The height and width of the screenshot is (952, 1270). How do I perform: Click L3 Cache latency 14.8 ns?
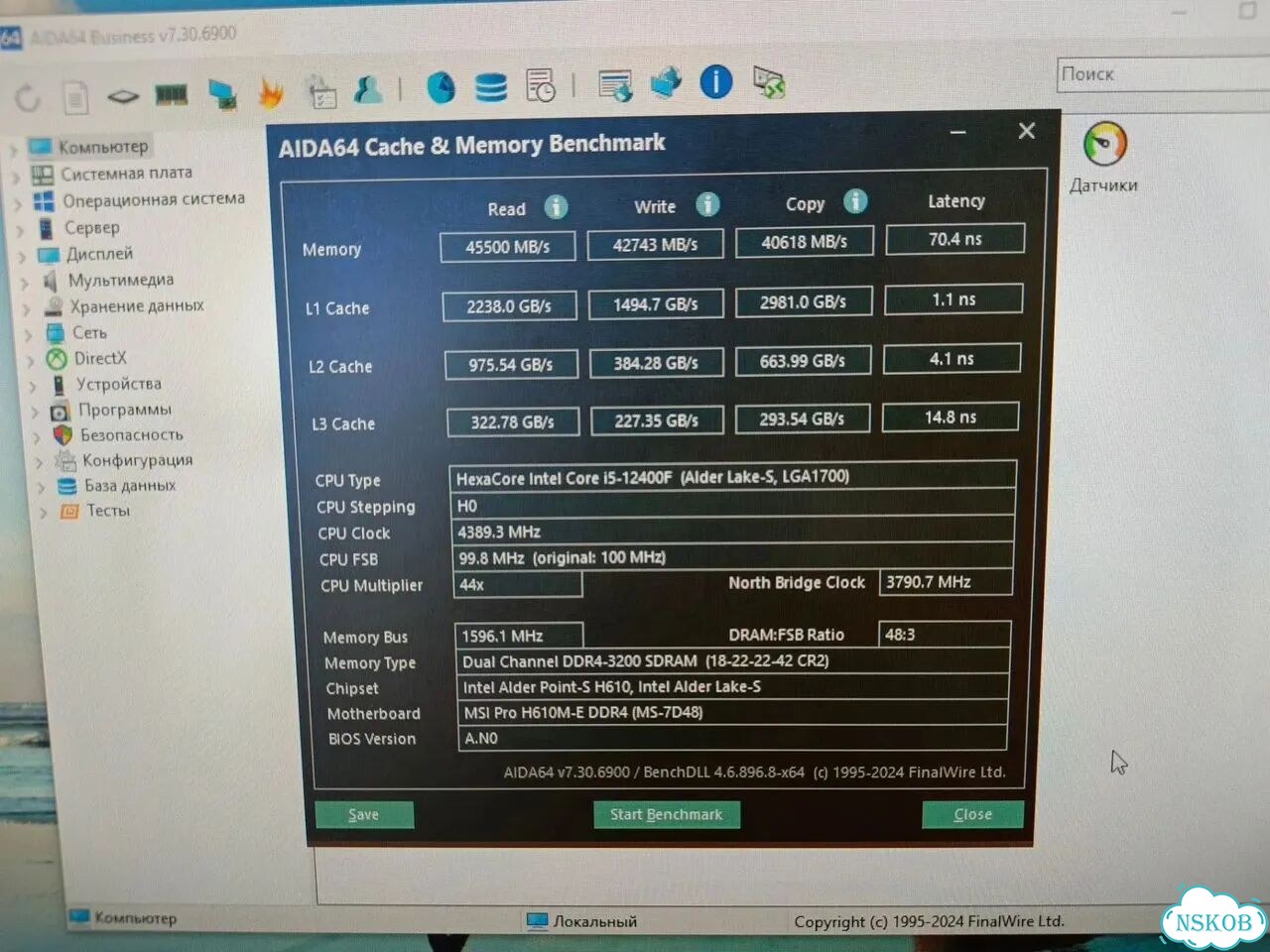click(x=951, y=417)
